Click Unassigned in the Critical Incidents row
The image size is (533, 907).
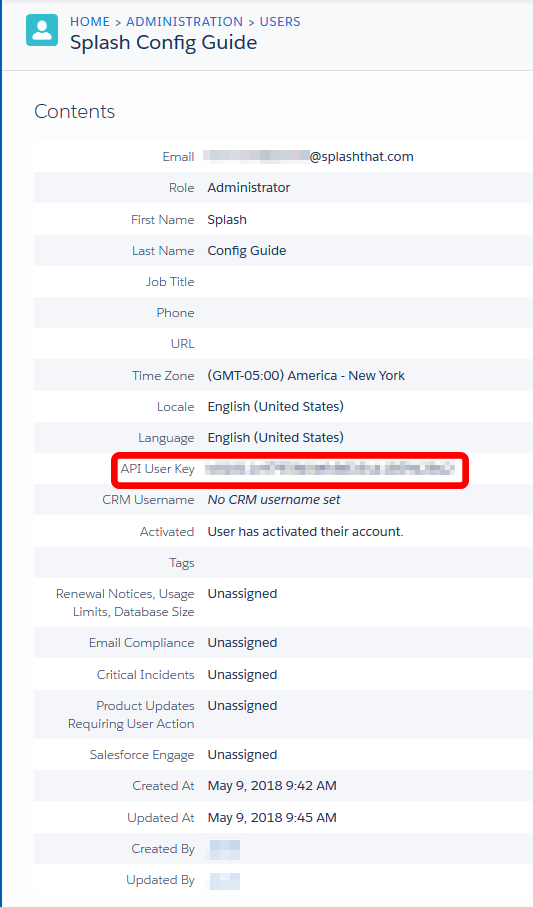tap(242, 675)
